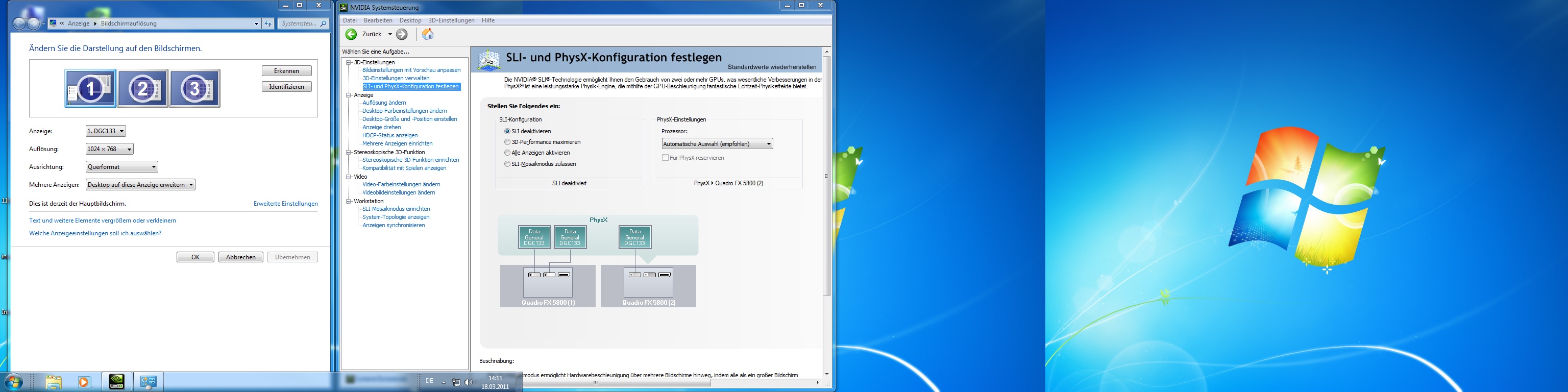Image resolution: width=1568 pixels, height=392 pixels.
Task: Toggle Für PhysX reservieren checkbox
Action: click(x=665, y=158)
